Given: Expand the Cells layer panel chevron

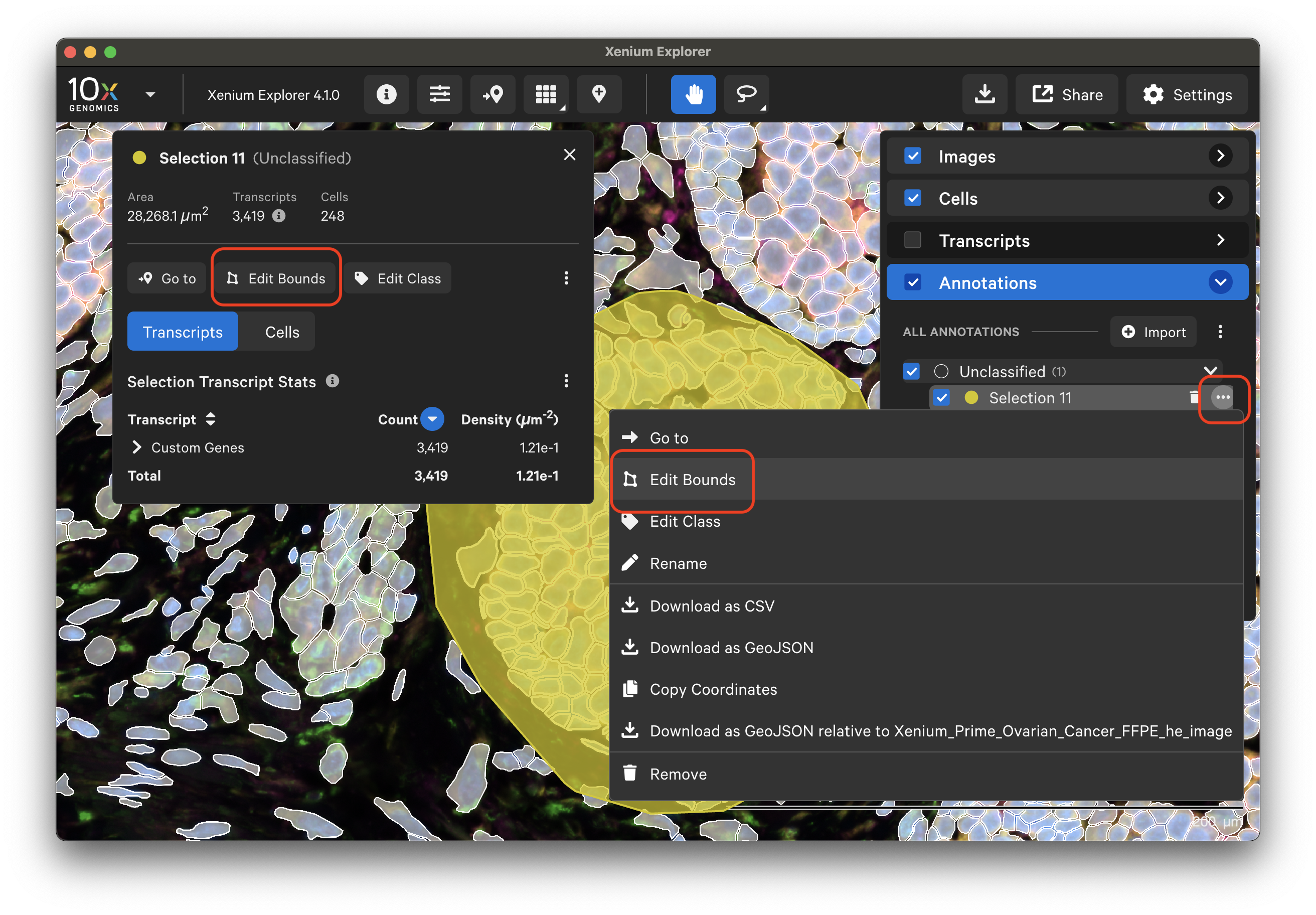Looking at the screenshot, I should [1220, 198].
